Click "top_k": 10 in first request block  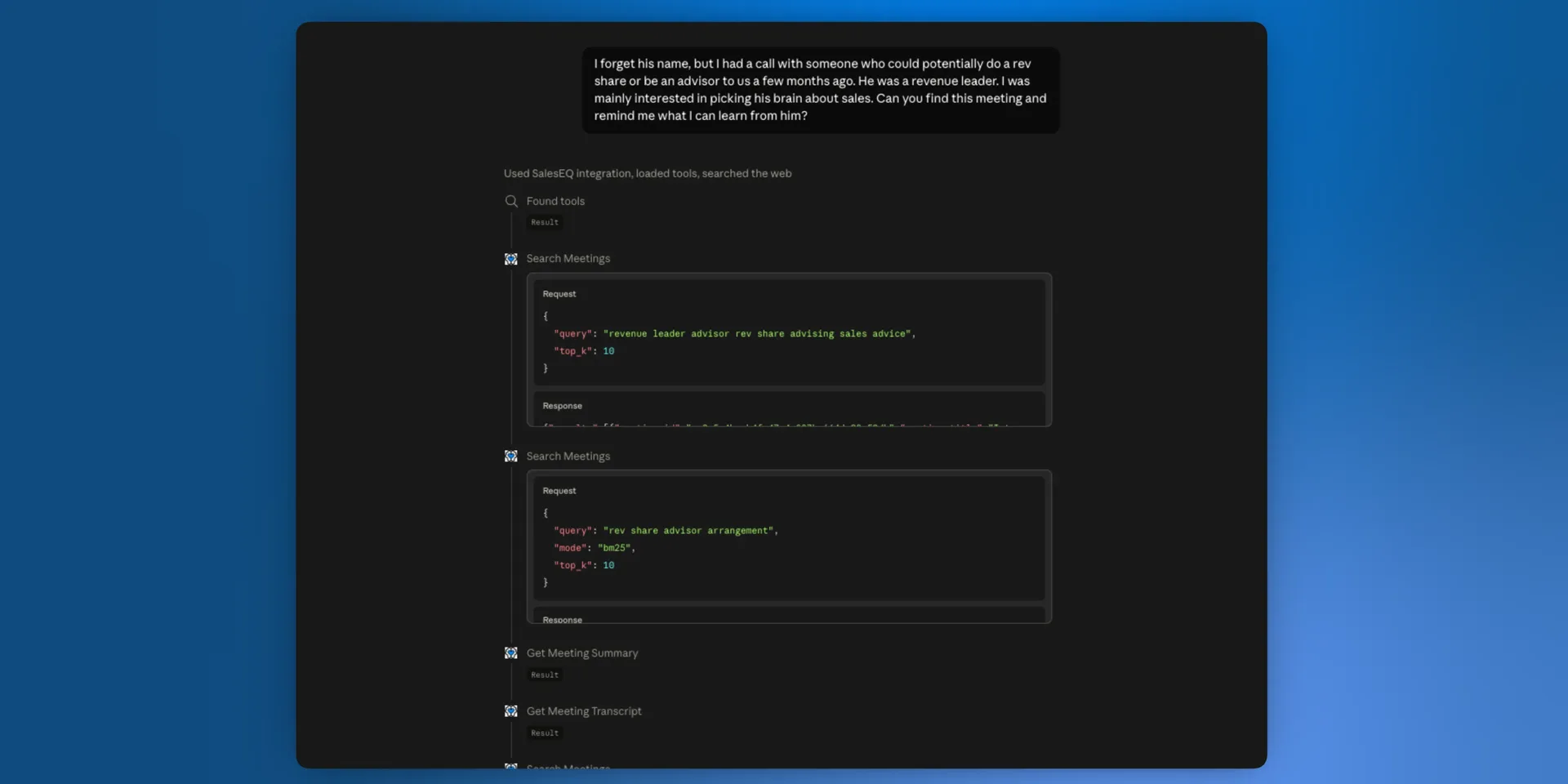pos(584,351)
